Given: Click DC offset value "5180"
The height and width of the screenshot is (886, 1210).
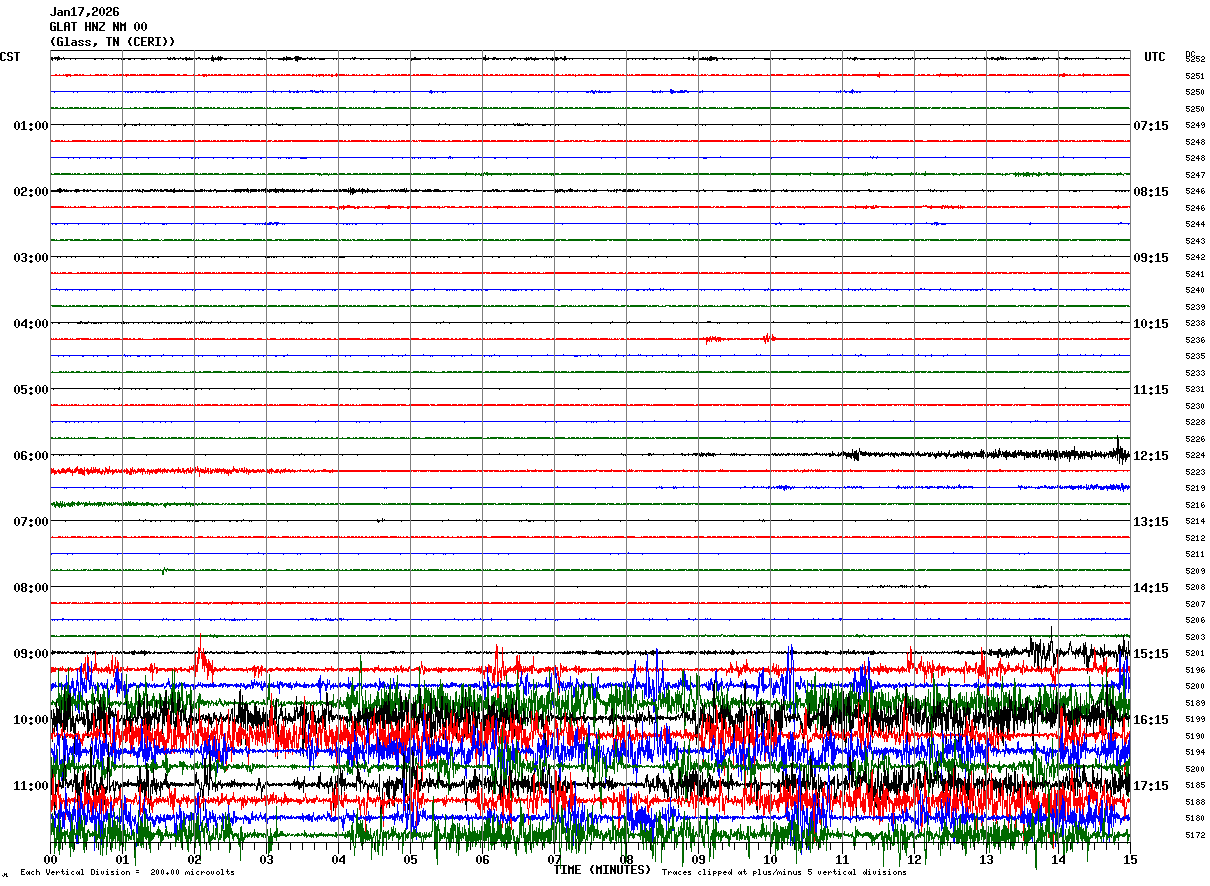Looking at the screenshot, I should click(1195, 819).
